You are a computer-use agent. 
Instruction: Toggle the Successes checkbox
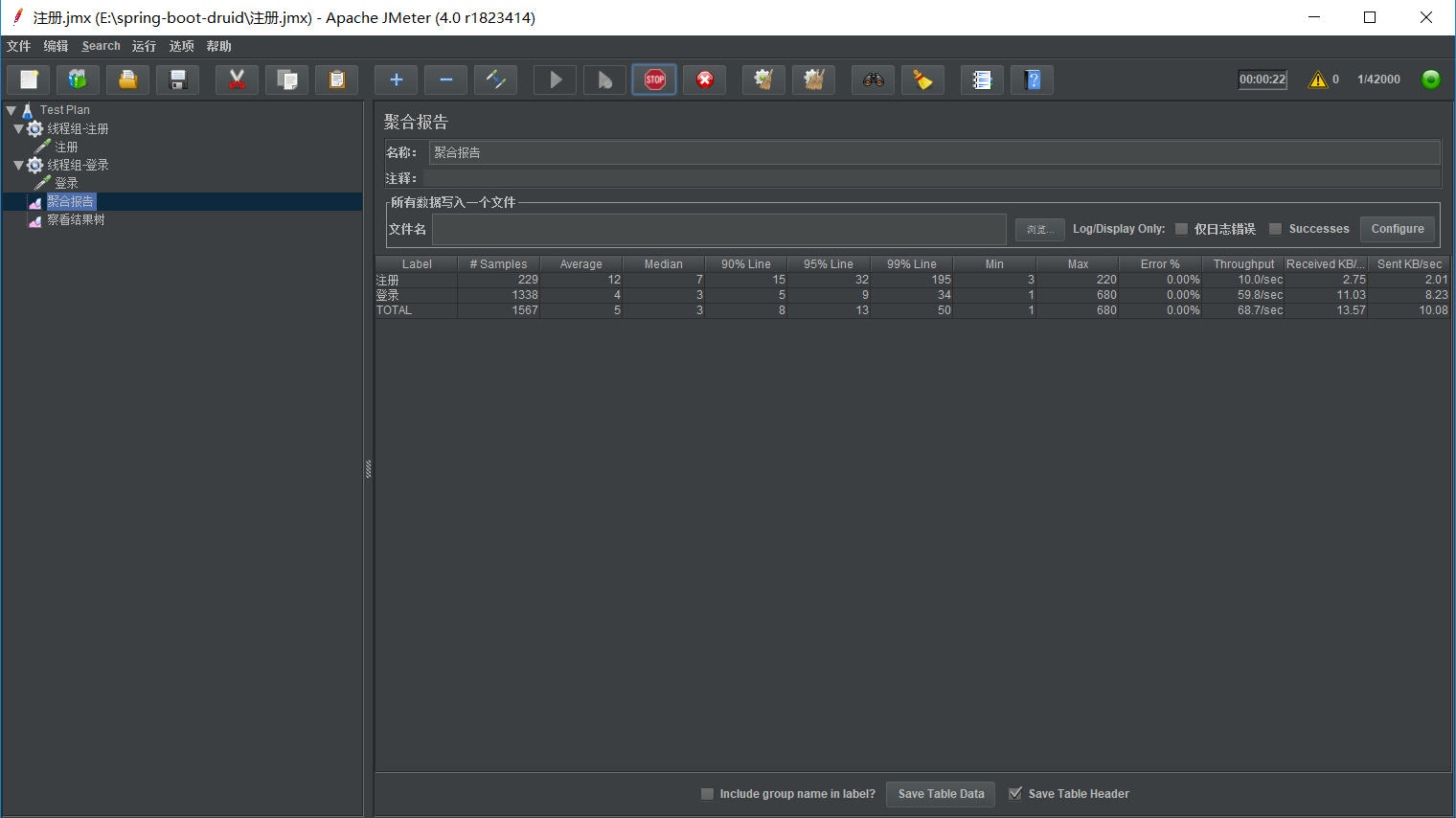(1275, 229)
